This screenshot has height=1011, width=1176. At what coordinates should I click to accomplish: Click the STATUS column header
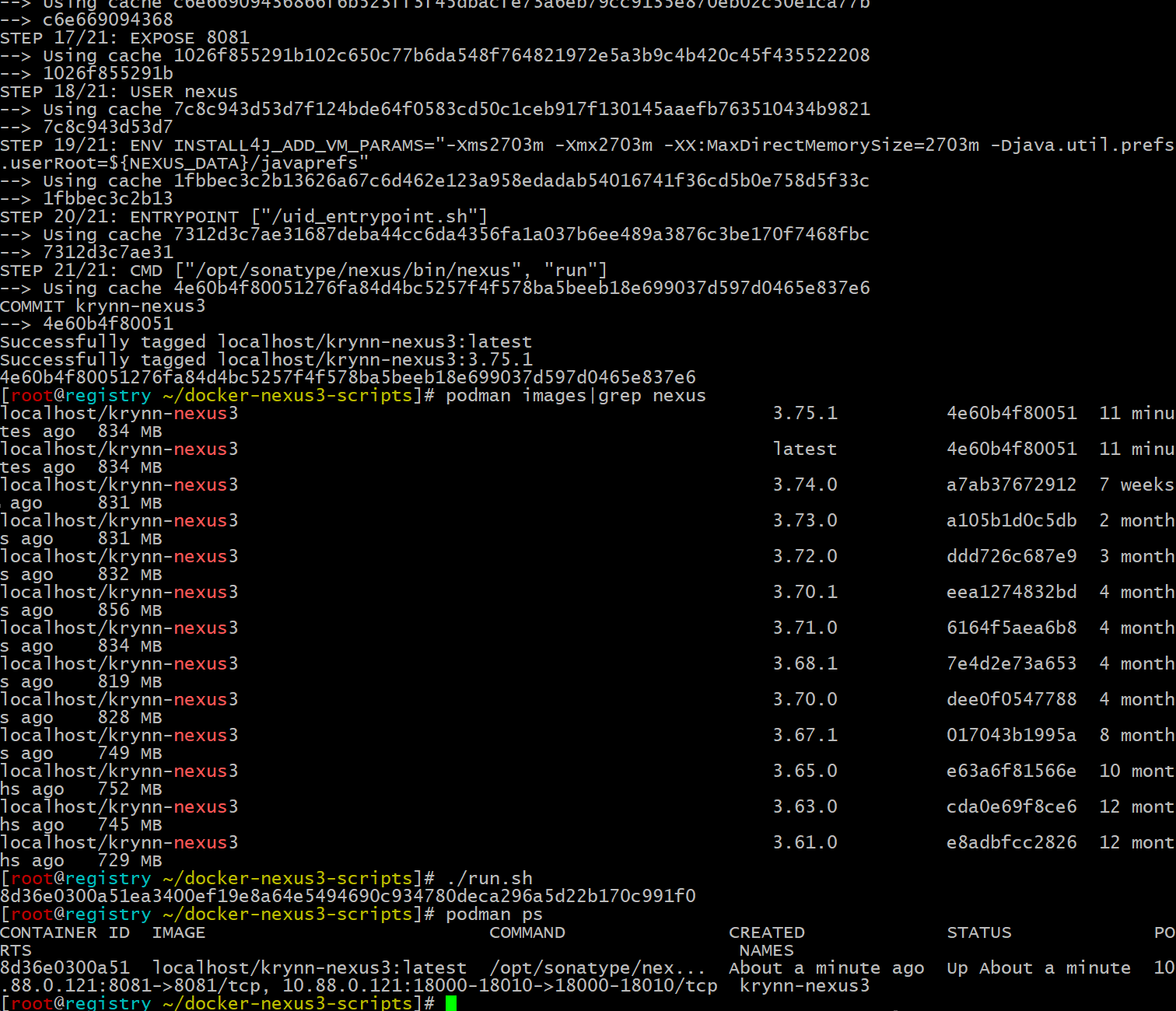tap(979, 932)
